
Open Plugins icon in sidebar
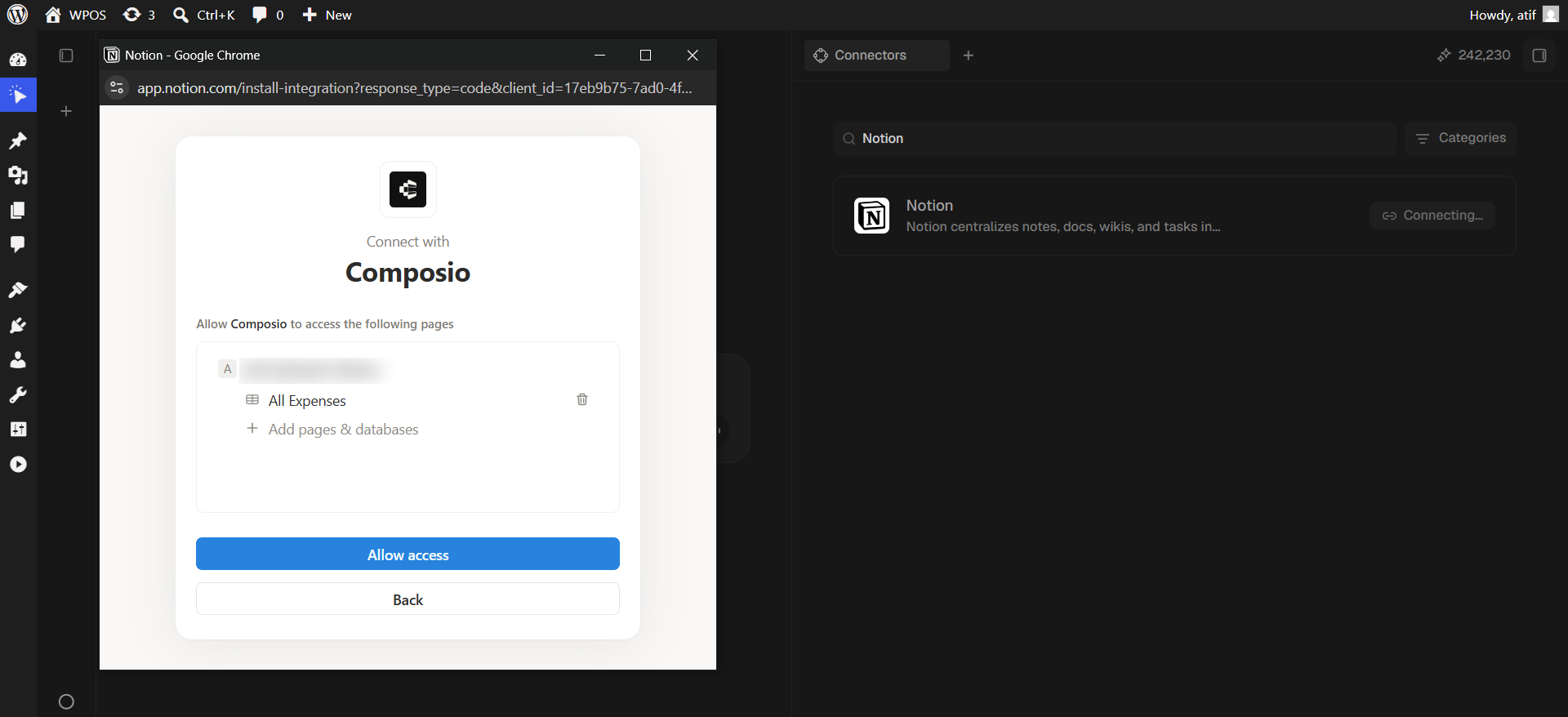click(x=18, y=325)
